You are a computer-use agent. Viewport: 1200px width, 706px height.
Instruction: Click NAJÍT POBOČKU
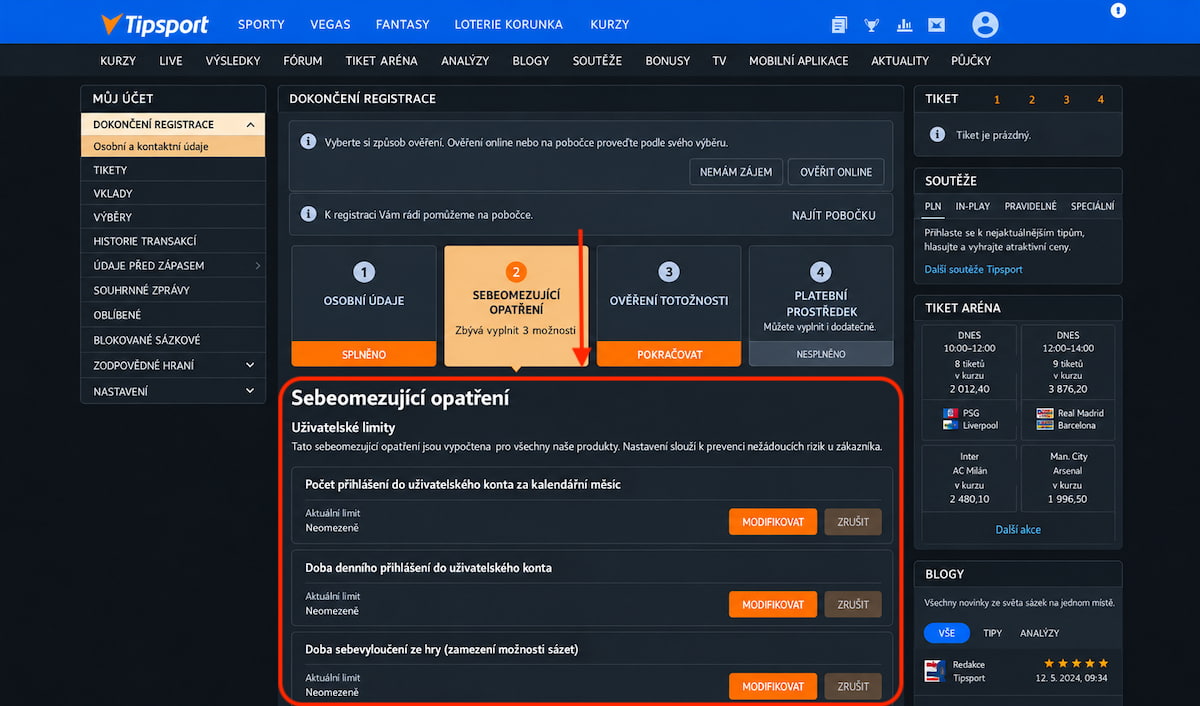(x=834, y=215)
